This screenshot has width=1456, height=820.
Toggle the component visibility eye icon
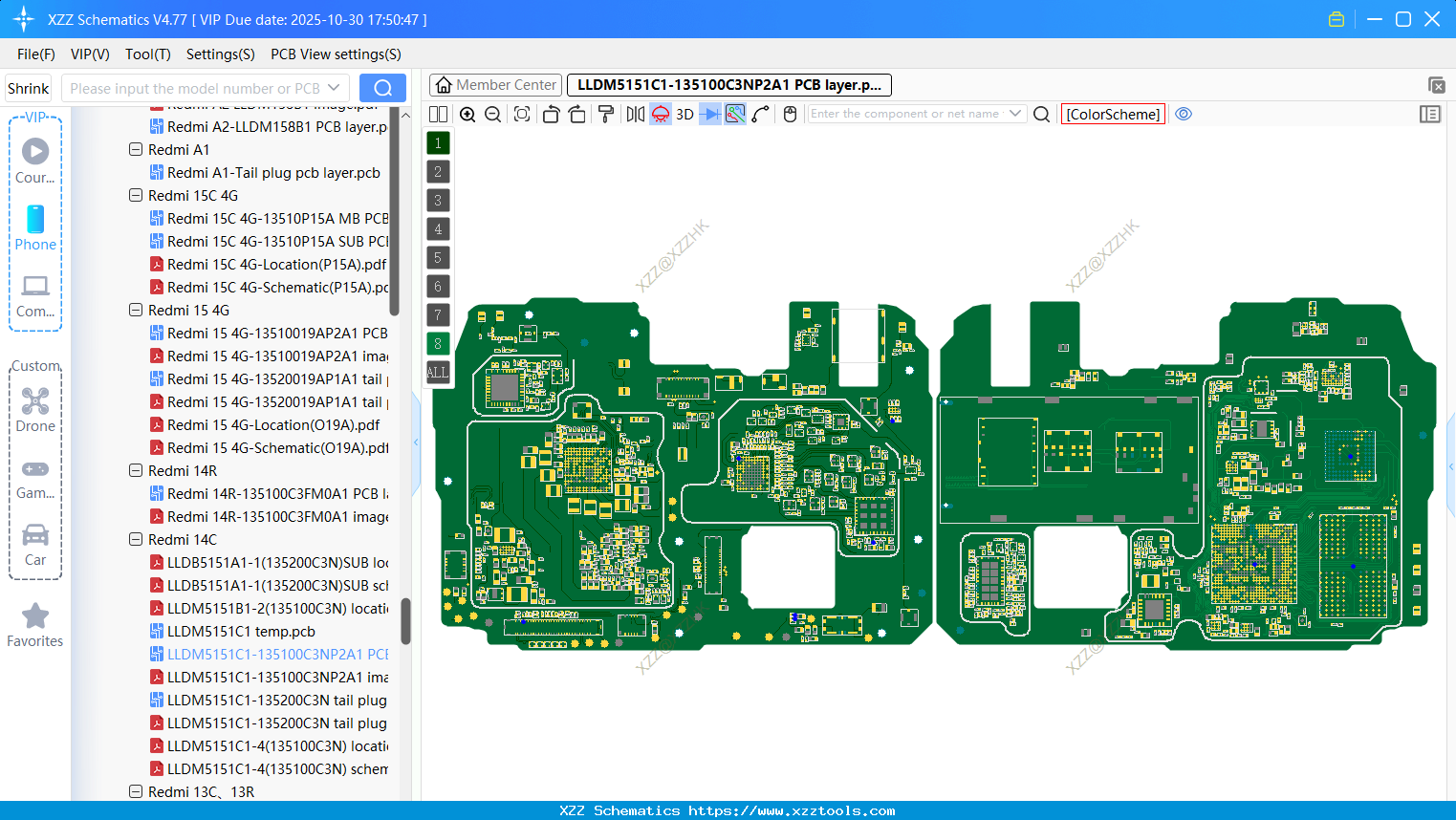click(1184, 114)
